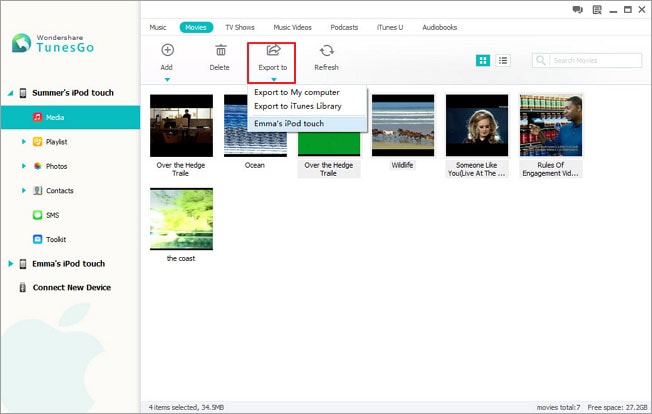
Task: Click the Playlist icon in sidebar
Action: [37, 142]
